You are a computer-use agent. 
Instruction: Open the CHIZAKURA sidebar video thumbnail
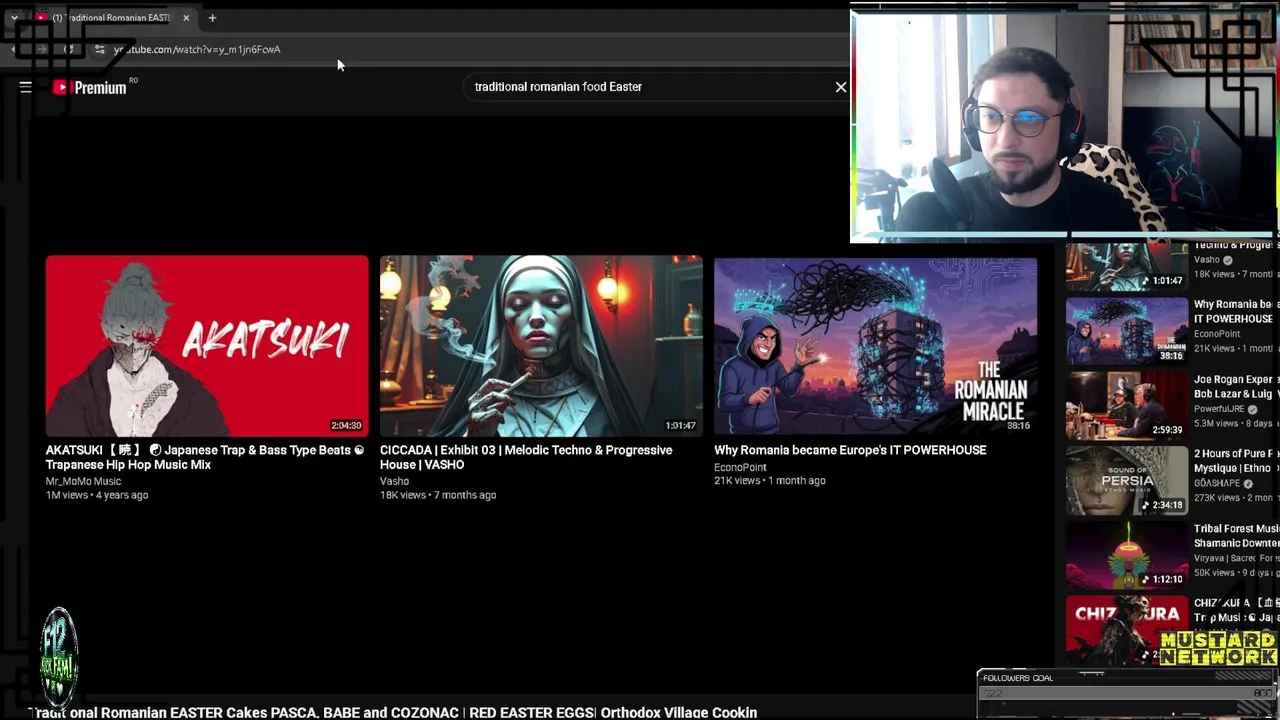(x=1127, y=629)
